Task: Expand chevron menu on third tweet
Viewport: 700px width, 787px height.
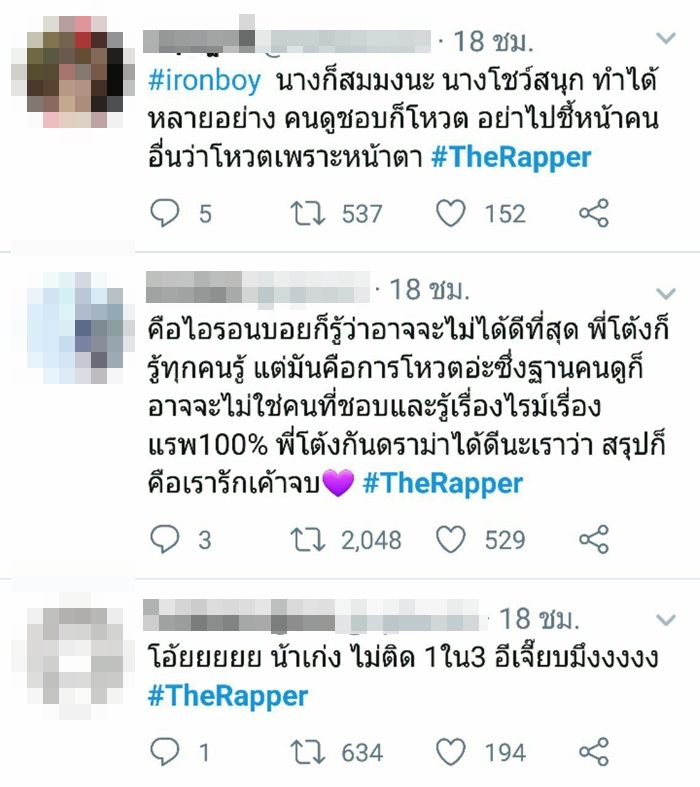Action: pyautogui.click(x=666, y=619)
